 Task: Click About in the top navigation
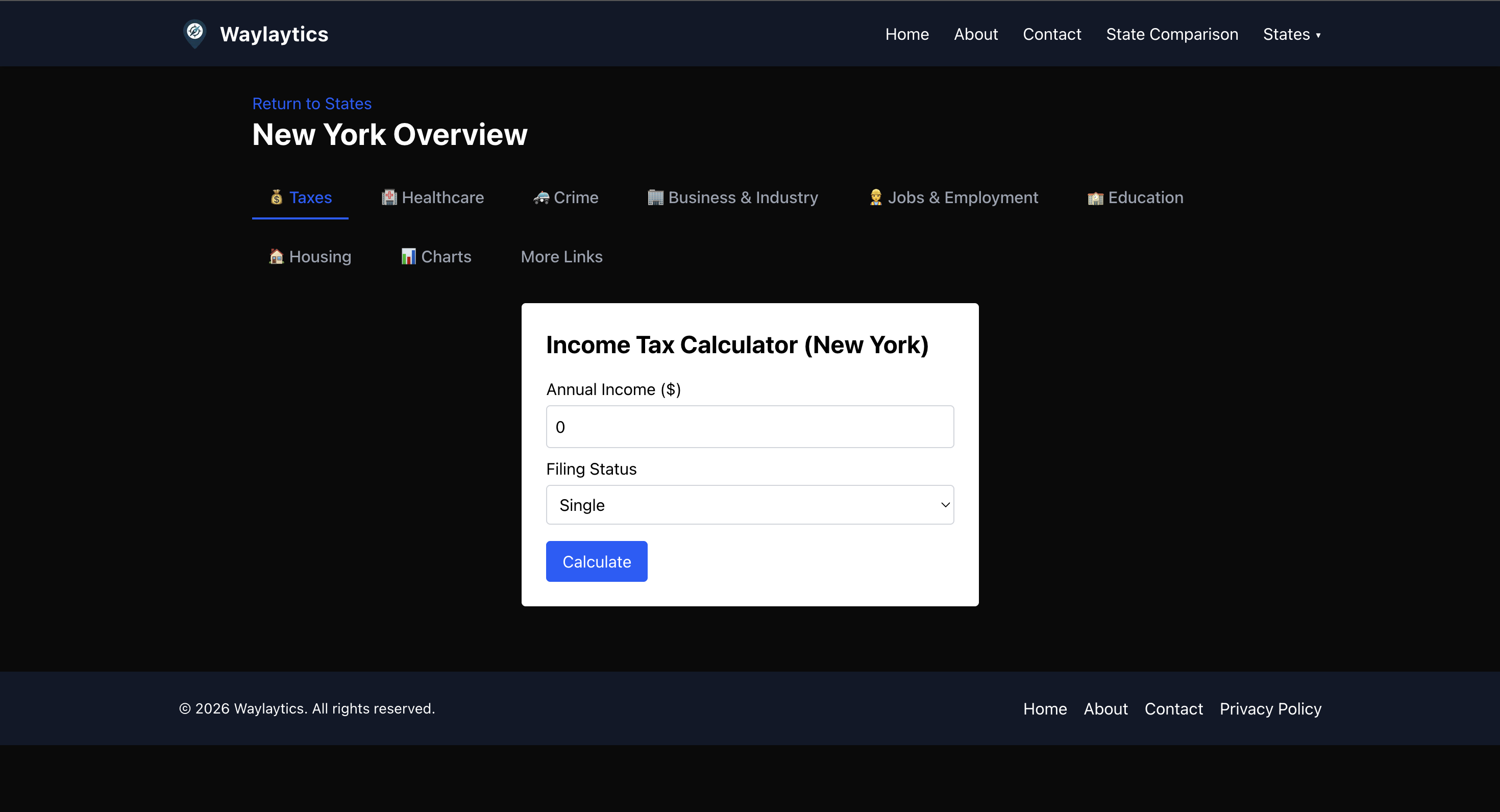[x=975, y=34]
